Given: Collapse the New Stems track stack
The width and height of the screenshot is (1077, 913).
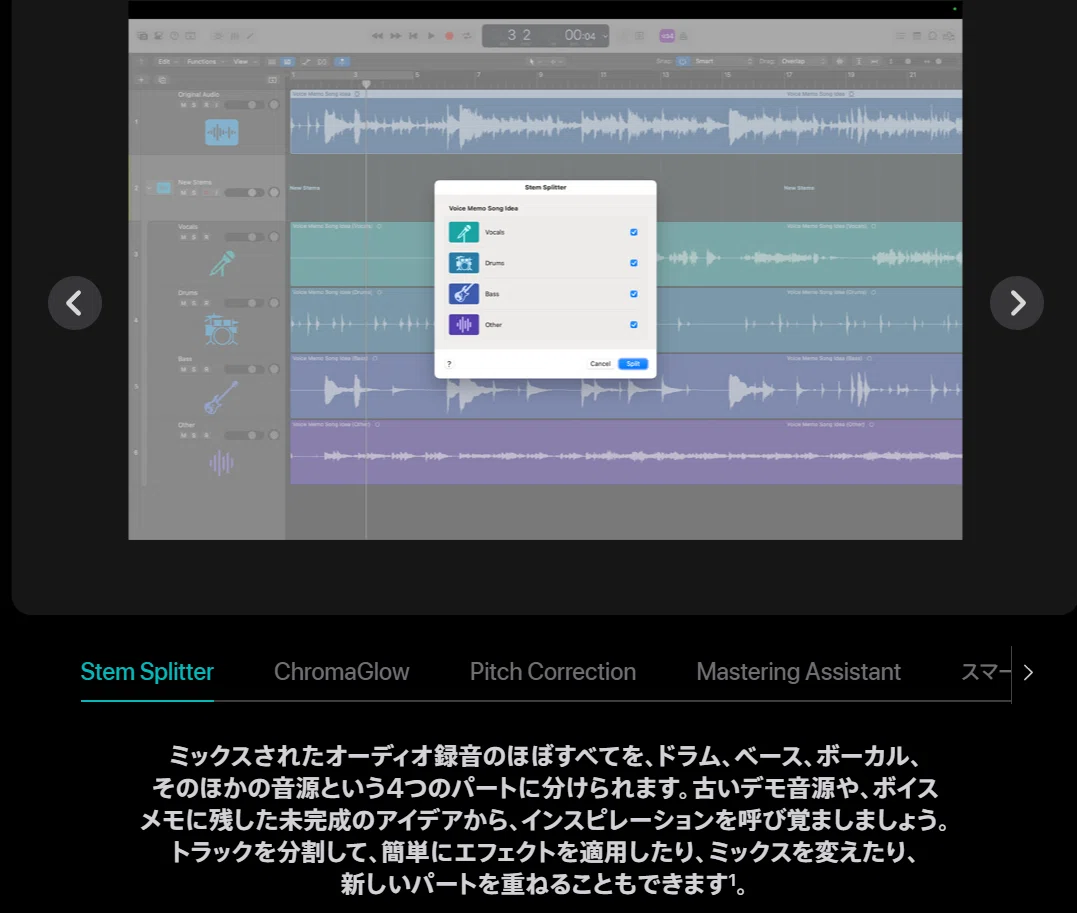Looking at the screenshot, I should tap(149, 188).
